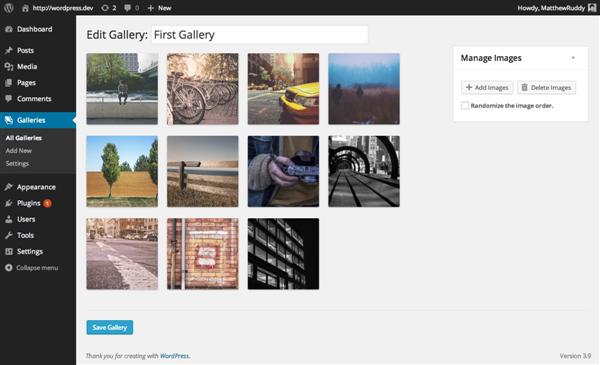Open the New content dropdown
600x365 pixels.
coord(159,8)
